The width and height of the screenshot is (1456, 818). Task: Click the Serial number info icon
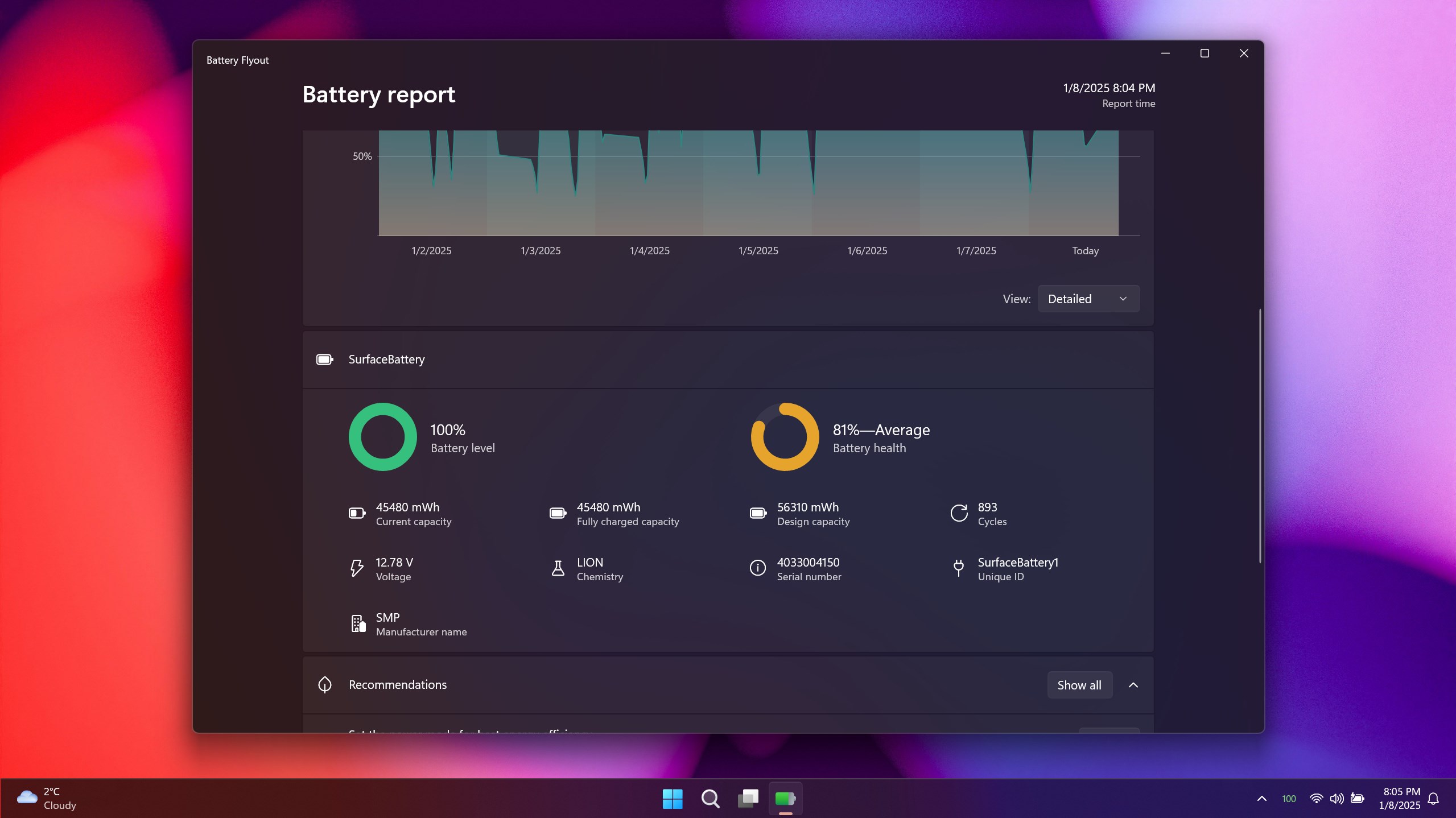757,568
